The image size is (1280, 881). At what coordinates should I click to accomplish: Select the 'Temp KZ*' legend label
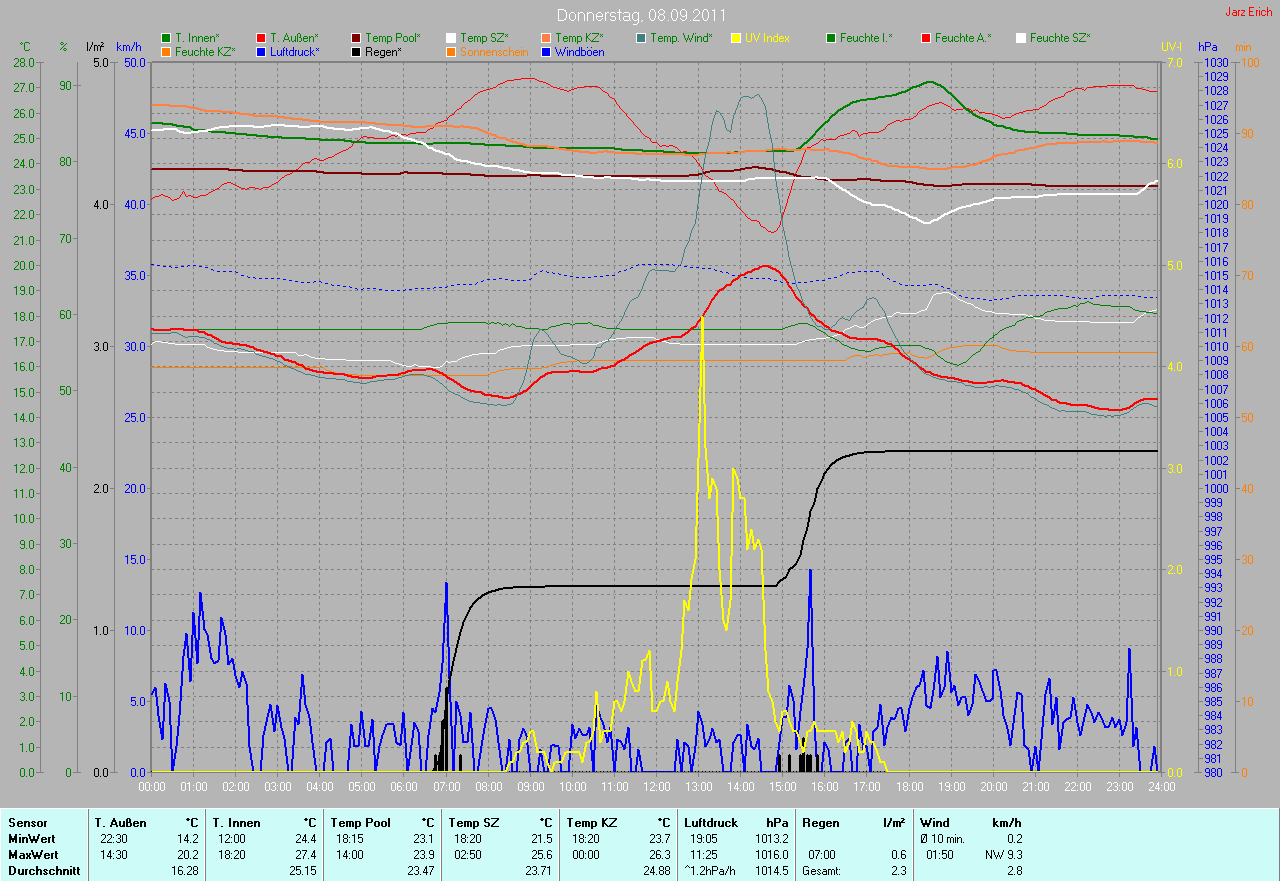(x=579, y=38)
